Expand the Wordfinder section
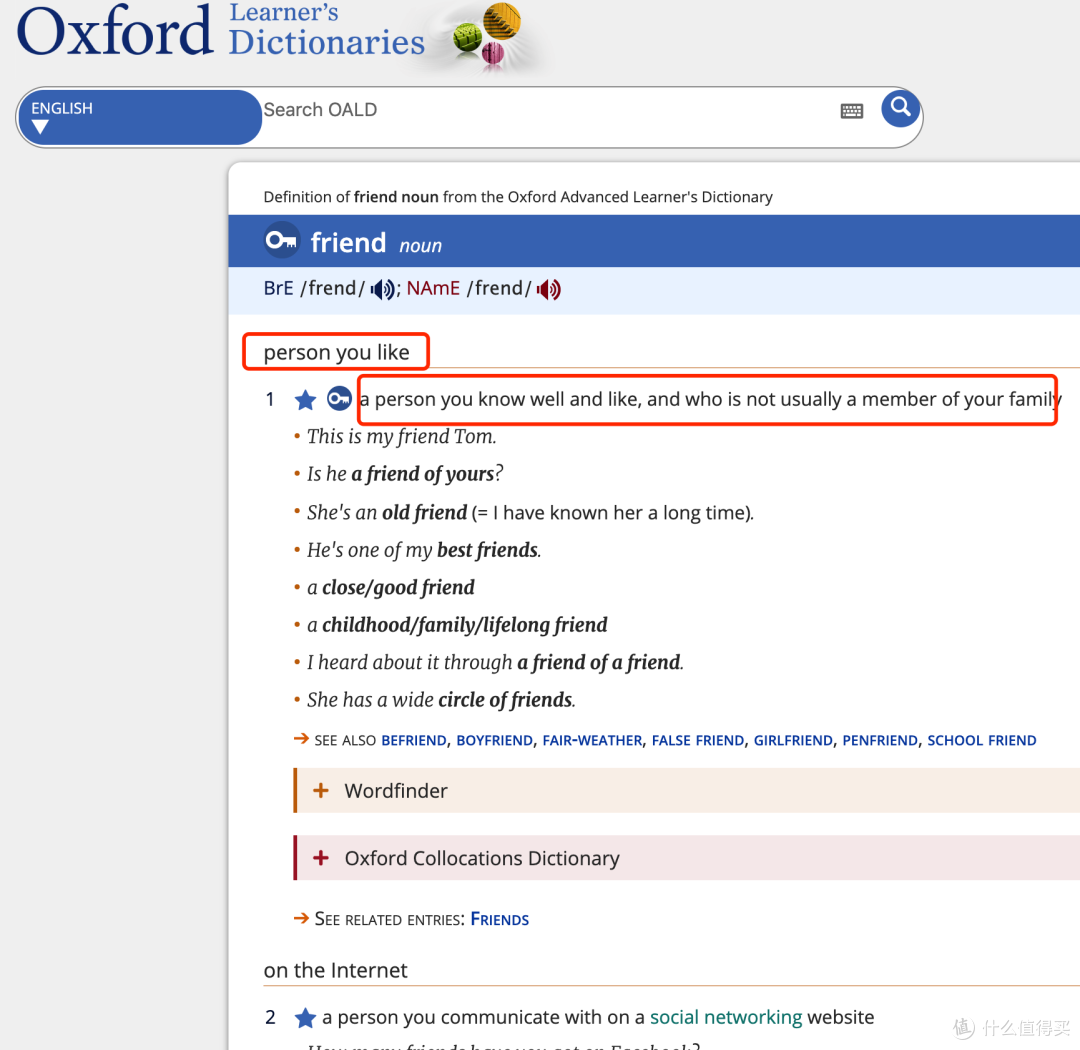Image resolution: width=1080 pixels, height=1050 pixels. point(686,790)
